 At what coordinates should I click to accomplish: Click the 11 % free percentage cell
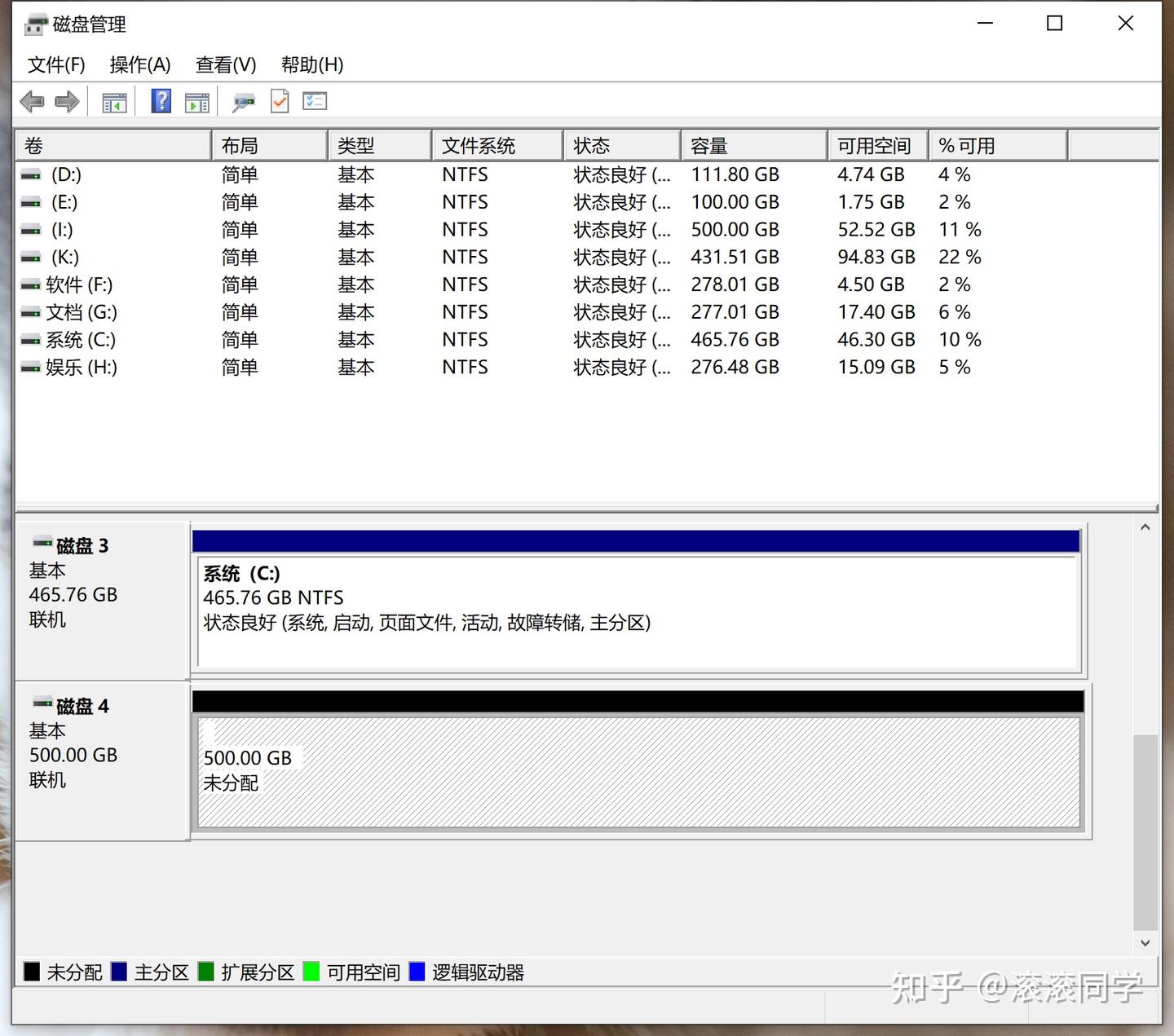960,231
